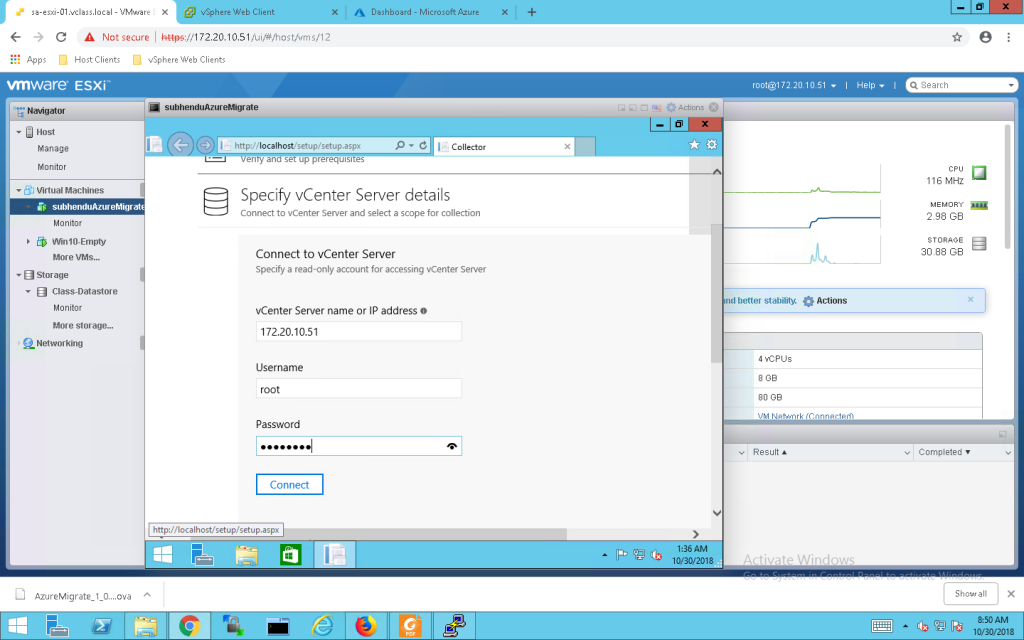Click the ESXi Search field

pyautogui.click(x=961, y=85)
